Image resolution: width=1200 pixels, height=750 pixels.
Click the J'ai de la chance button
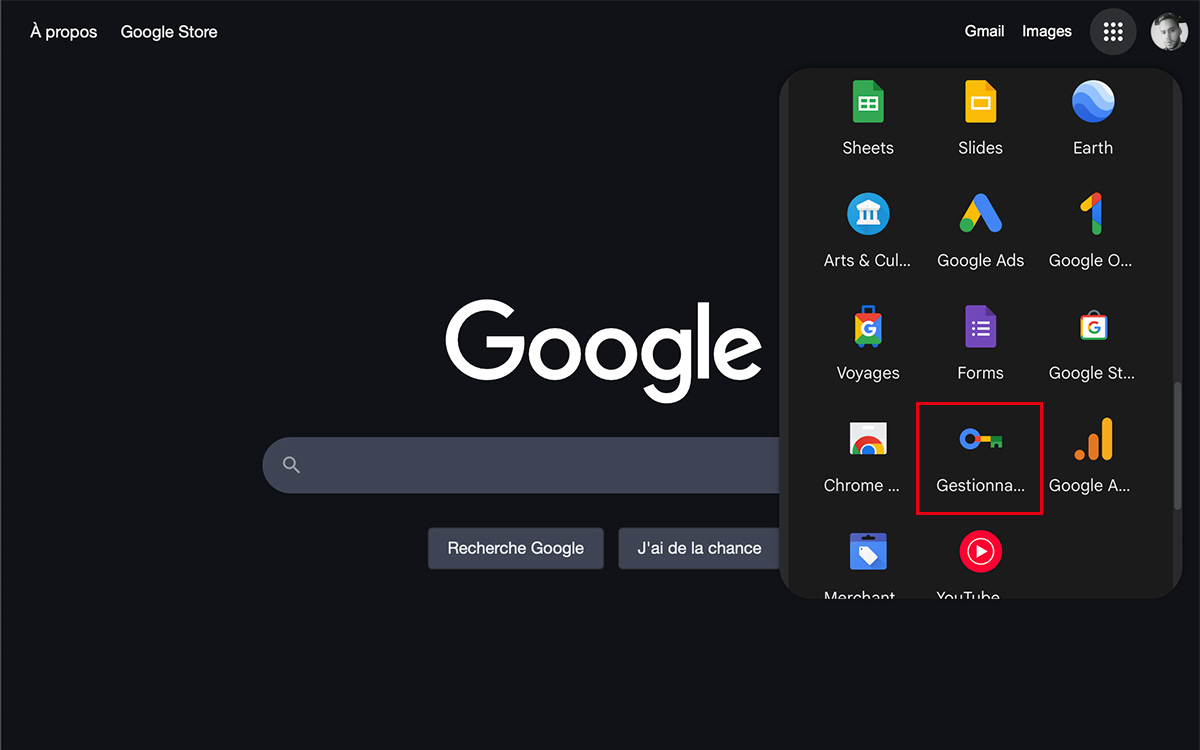pyautogui.click(x=699, y=548)
